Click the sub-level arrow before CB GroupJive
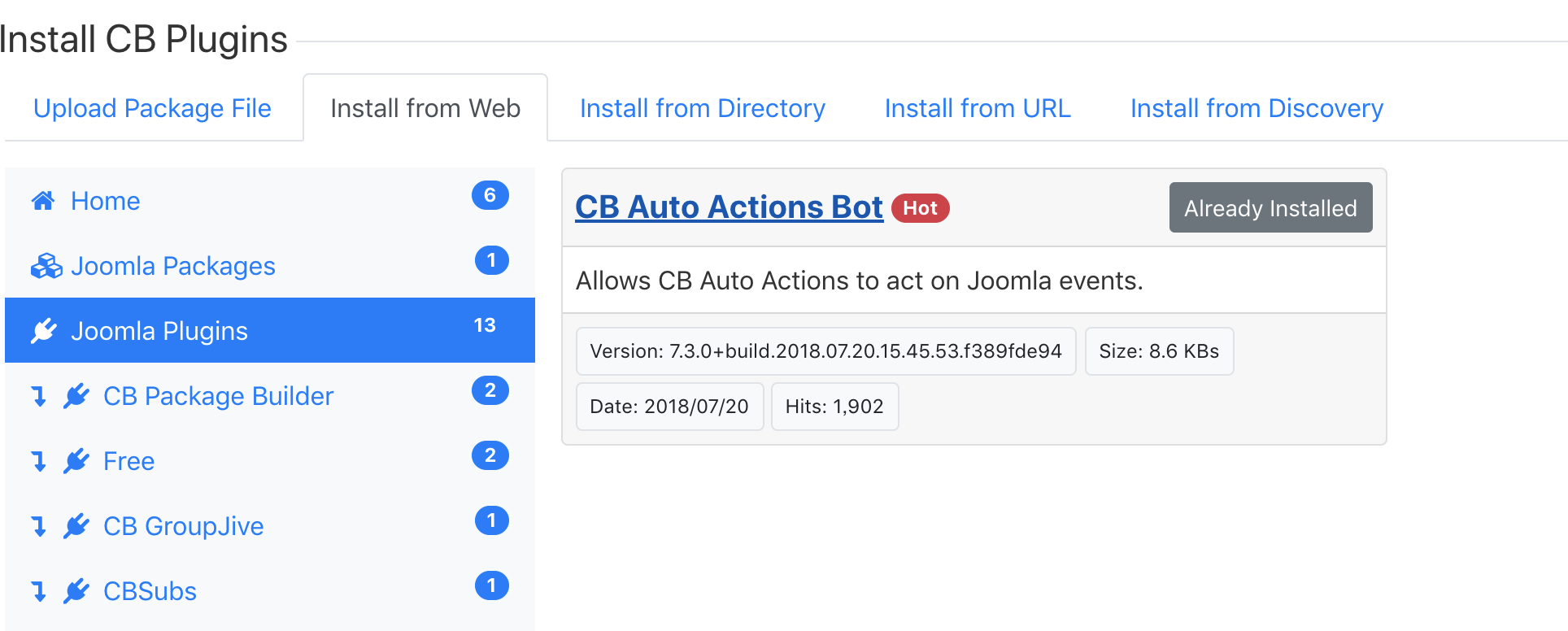1568x631 pixels. click(38, 526)
